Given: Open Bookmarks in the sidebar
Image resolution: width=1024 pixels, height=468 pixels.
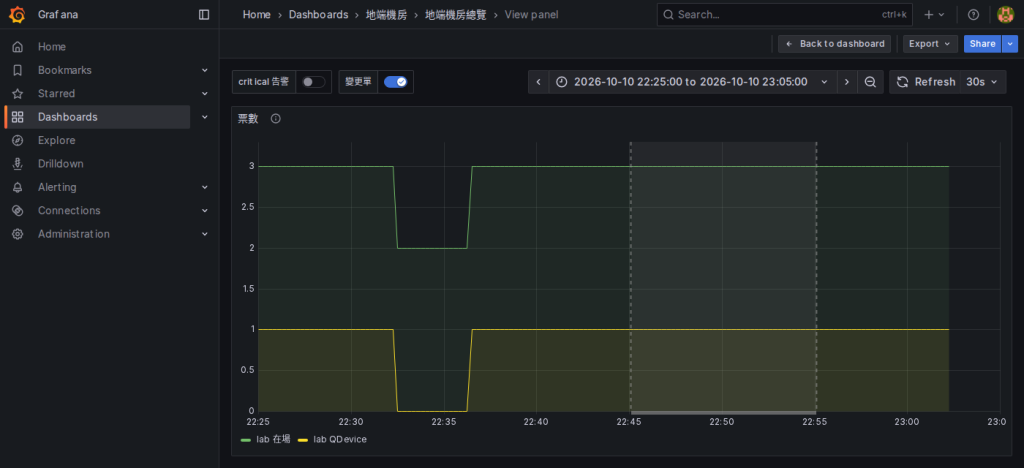Looking at the screenshot, I should (65, 70).
